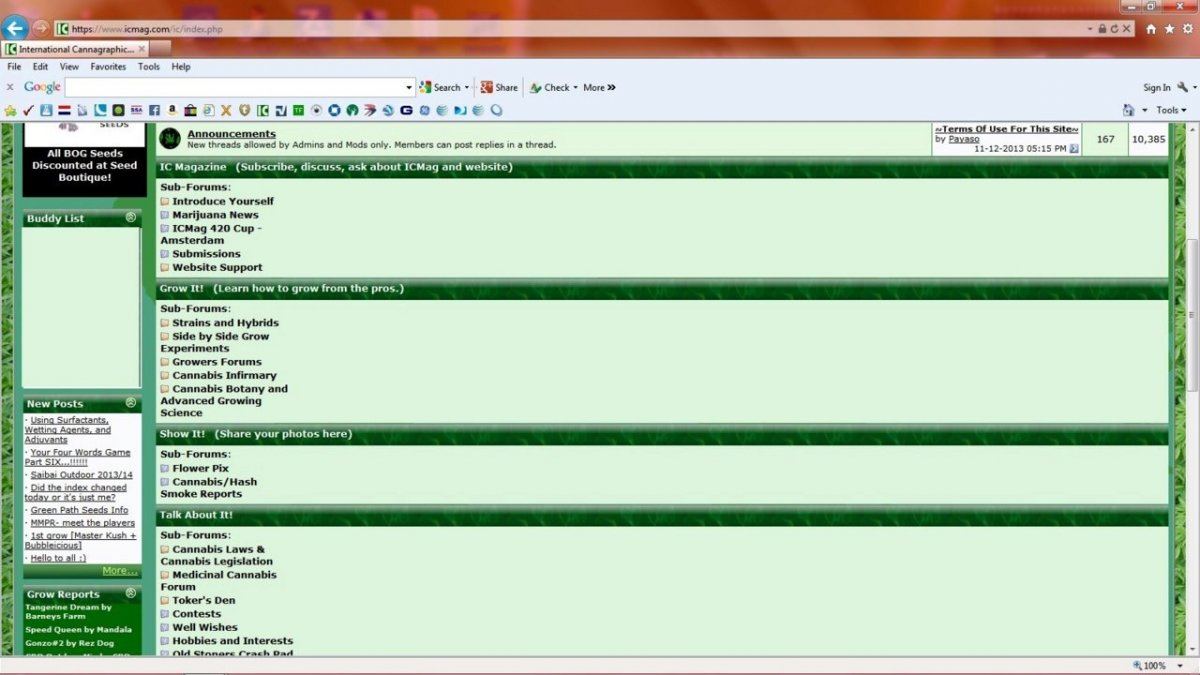
Task: Open Saibai Outdoor 2013/14 new post
Action: coord(81,475)
